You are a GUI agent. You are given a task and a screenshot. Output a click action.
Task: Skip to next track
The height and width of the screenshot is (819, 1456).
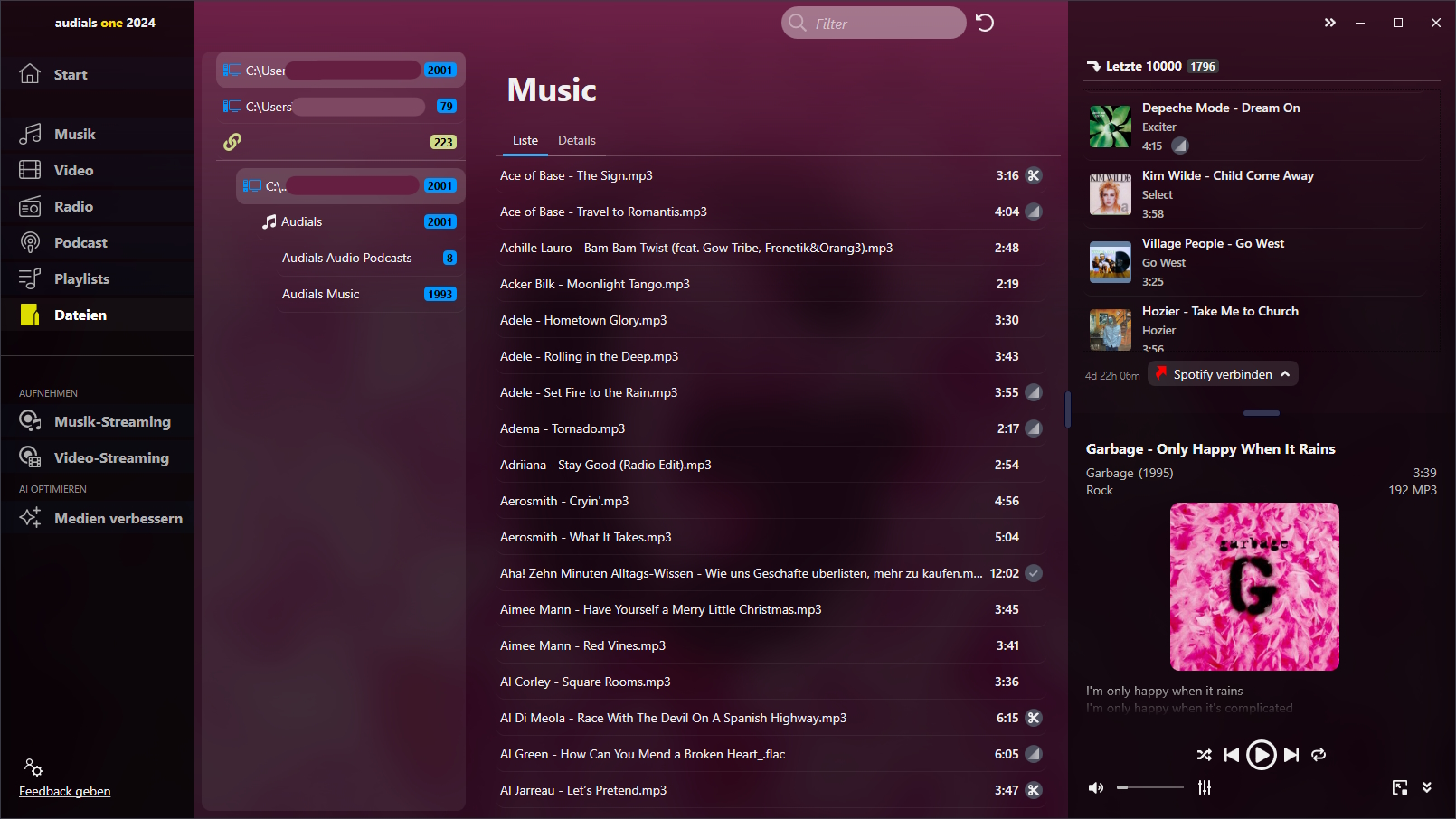(x=1291, y=755)
